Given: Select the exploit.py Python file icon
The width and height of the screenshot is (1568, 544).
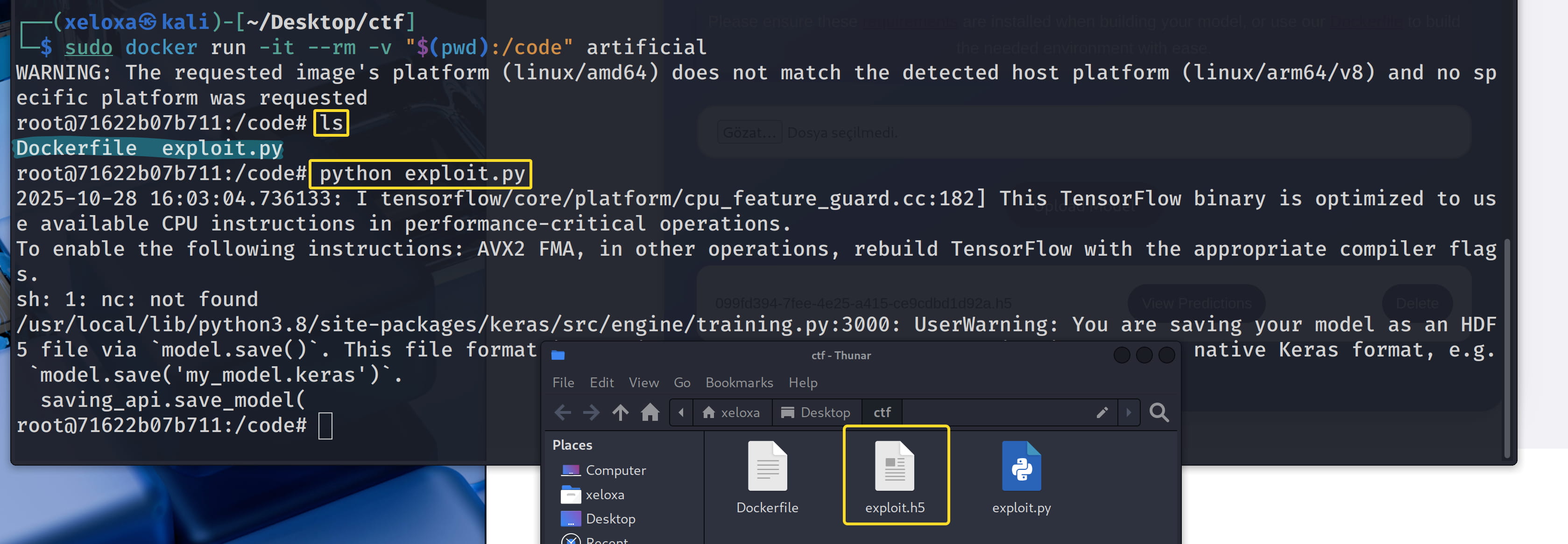Looking at the screenshot, I should [x=1021, y=467].
